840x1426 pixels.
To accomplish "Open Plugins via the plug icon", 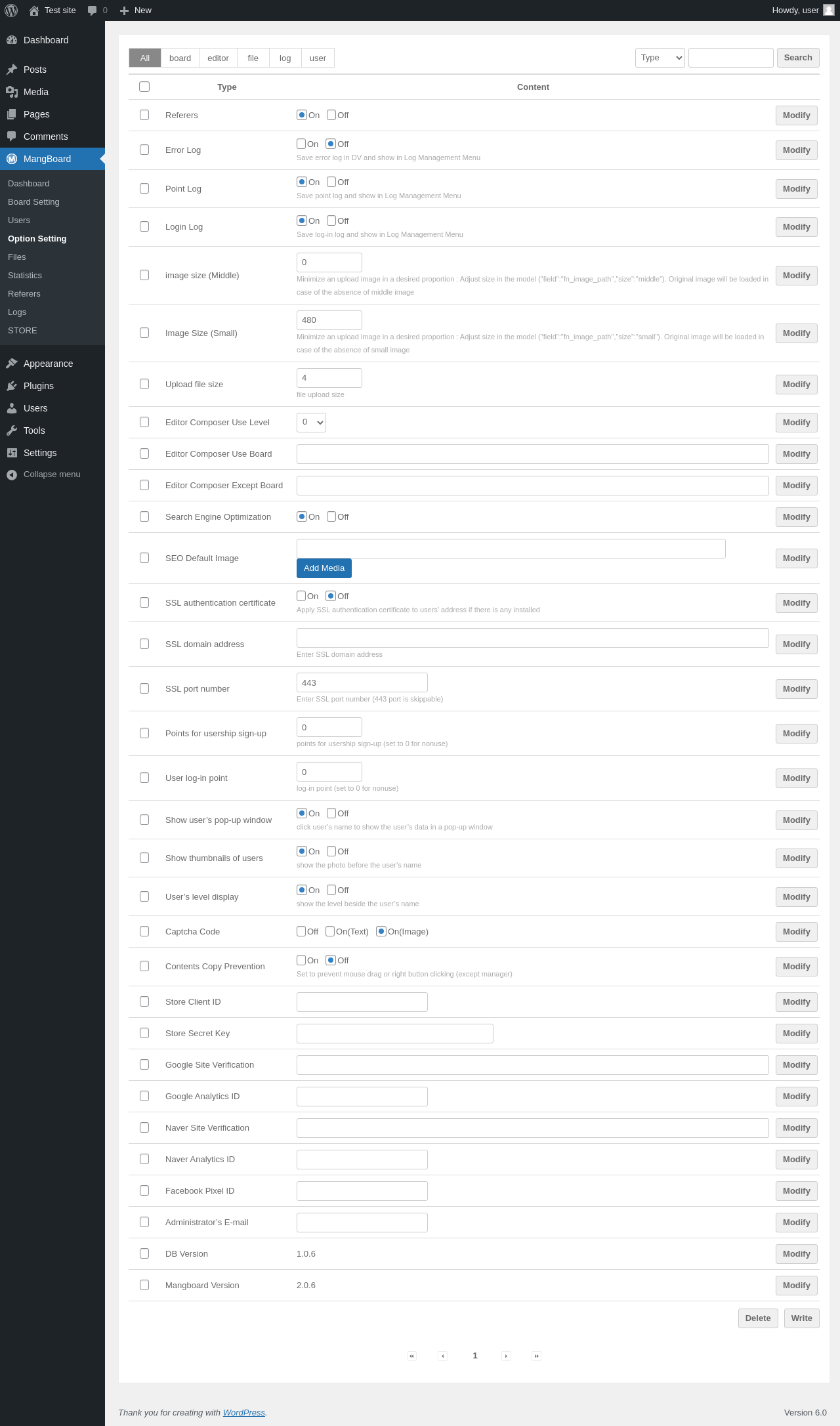I will click(12, 386).
